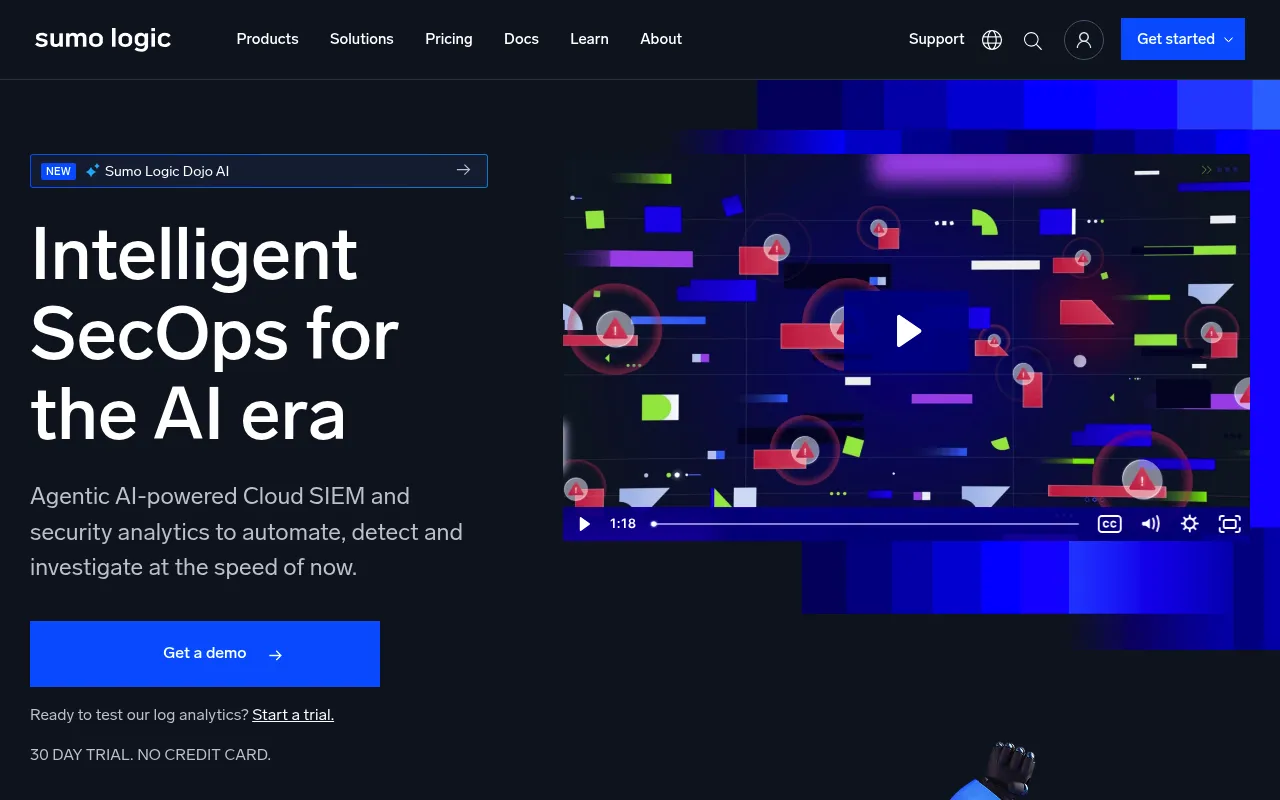Image resolution: width=1280 pixels, height=800 pixels.
Task: Go to the Pricing page
Action: pos(449,39)
